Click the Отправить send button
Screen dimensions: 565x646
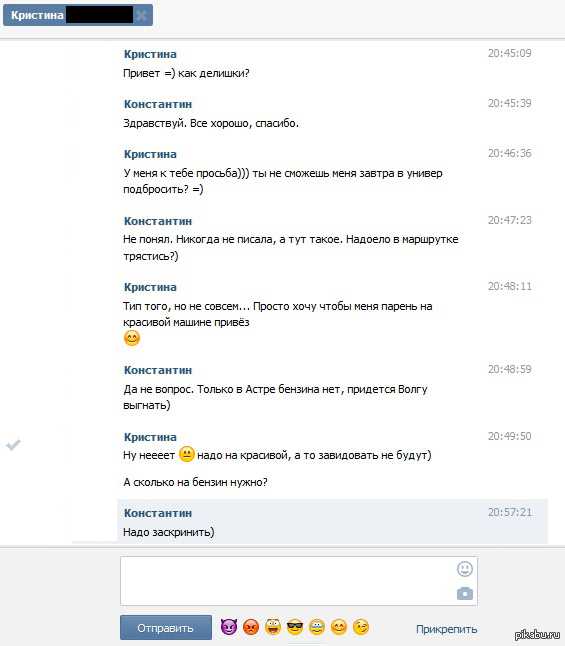pos(166,628)
